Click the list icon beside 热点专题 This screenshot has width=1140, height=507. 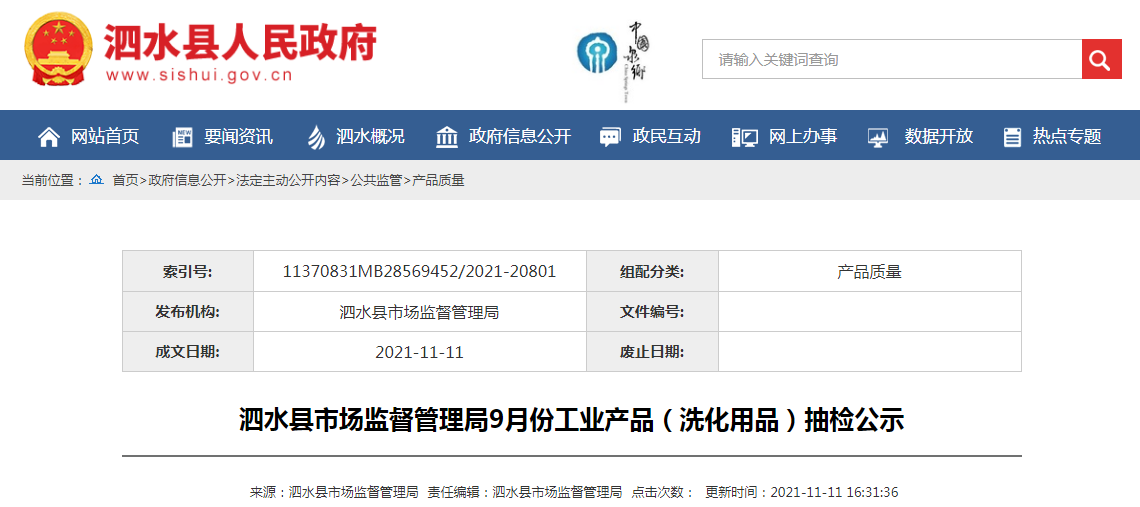[1012, 137]
